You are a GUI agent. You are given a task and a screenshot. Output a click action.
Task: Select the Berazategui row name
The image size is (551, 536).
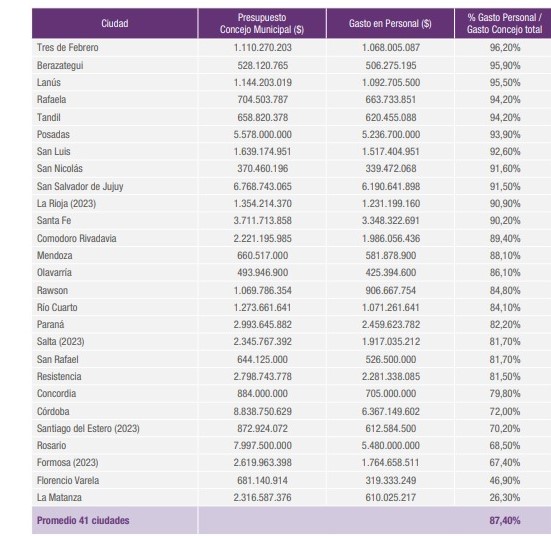coord(60,65)
